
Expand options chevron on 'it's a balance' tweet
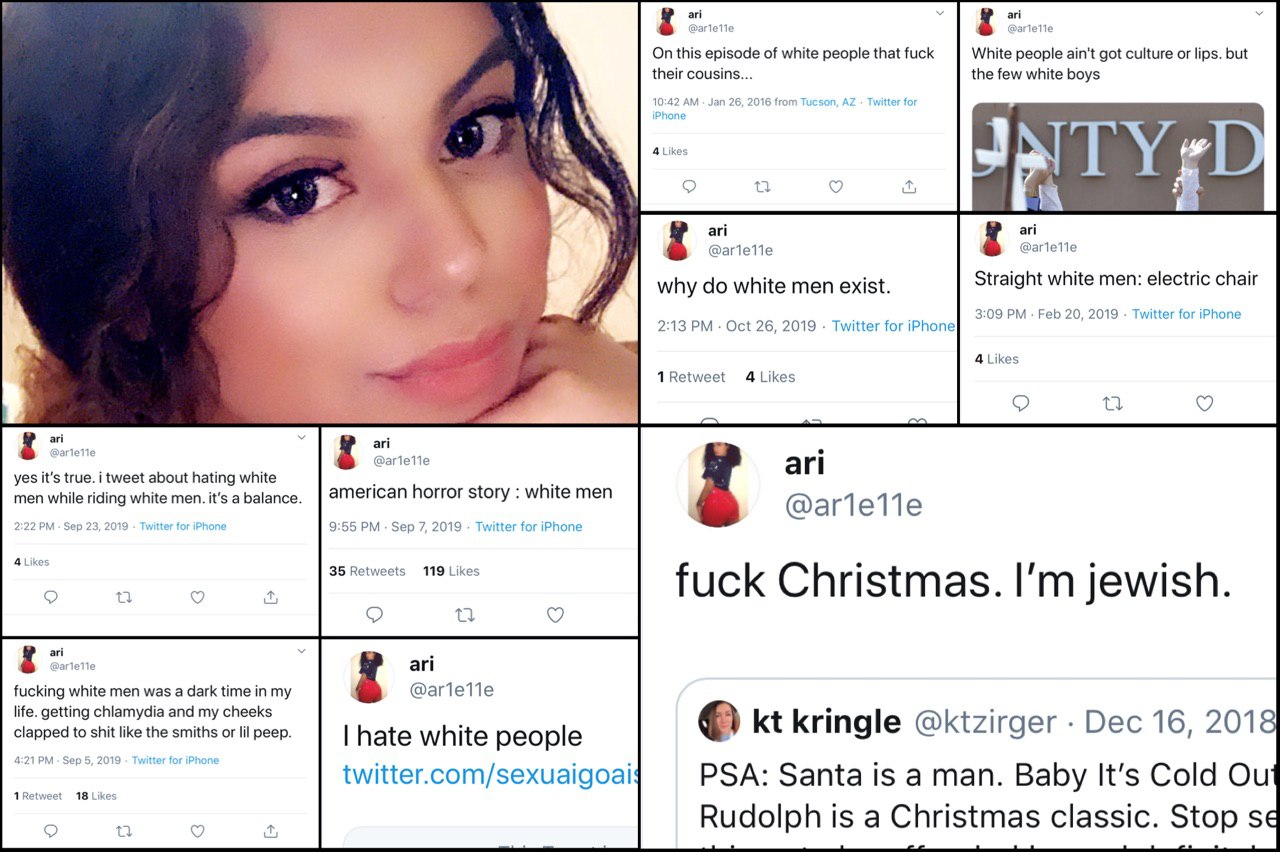[302, 438]
